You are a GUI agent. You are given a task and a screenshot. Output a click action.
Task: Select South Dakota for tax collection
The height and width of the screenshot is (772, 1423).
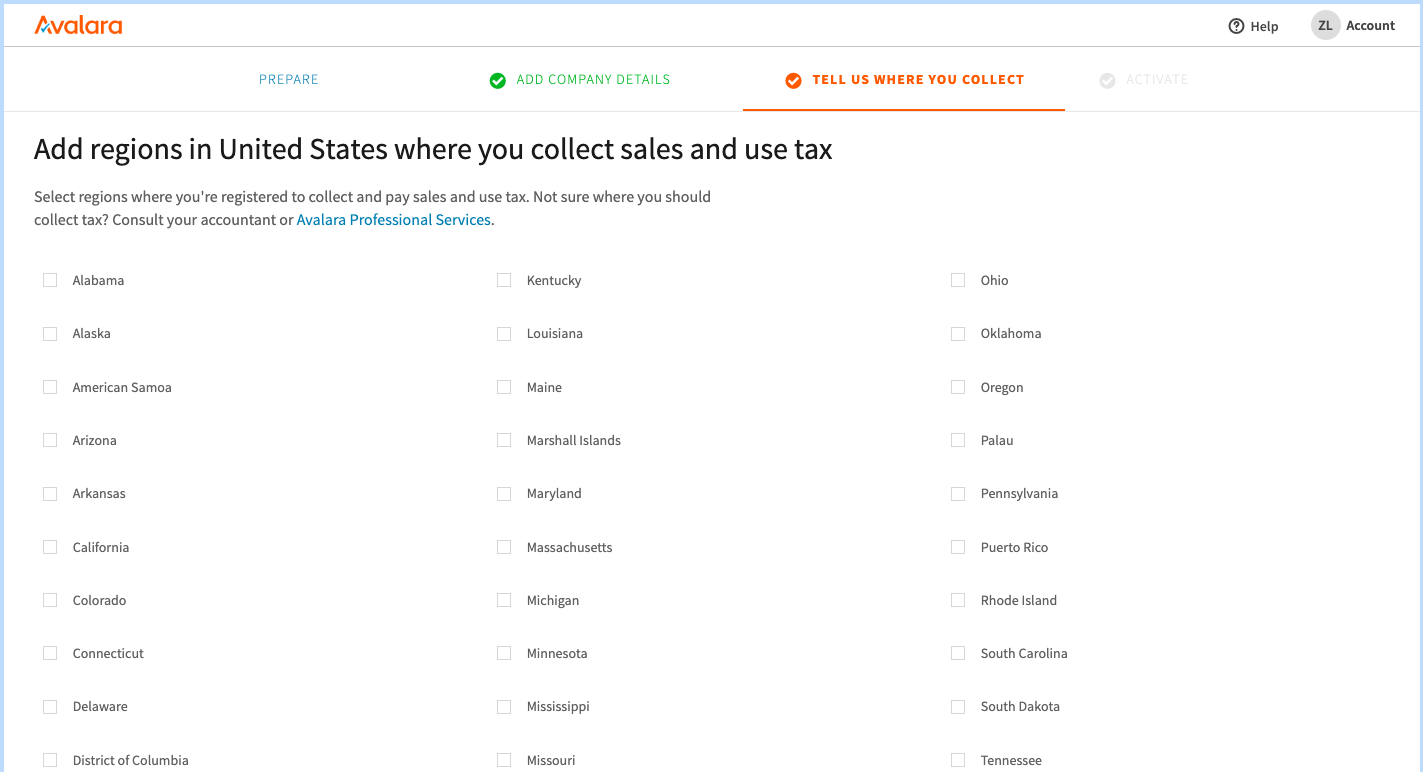point(957,706)
